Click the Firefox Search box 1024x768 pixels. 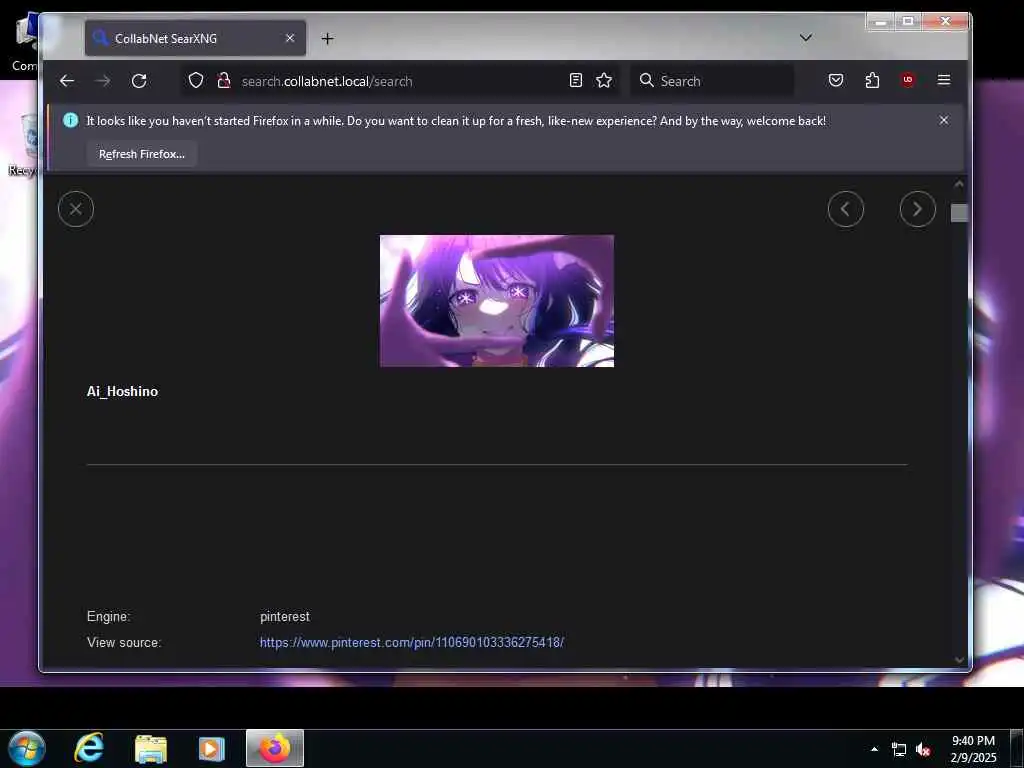[x=712, y=81]
